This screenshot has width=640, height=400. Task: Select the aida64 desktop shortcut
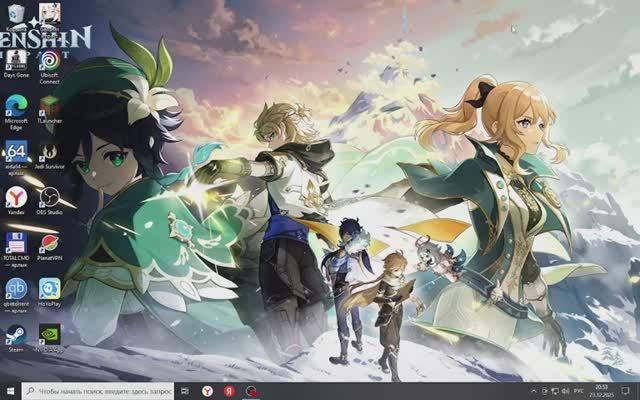click(x=16, y=158)
